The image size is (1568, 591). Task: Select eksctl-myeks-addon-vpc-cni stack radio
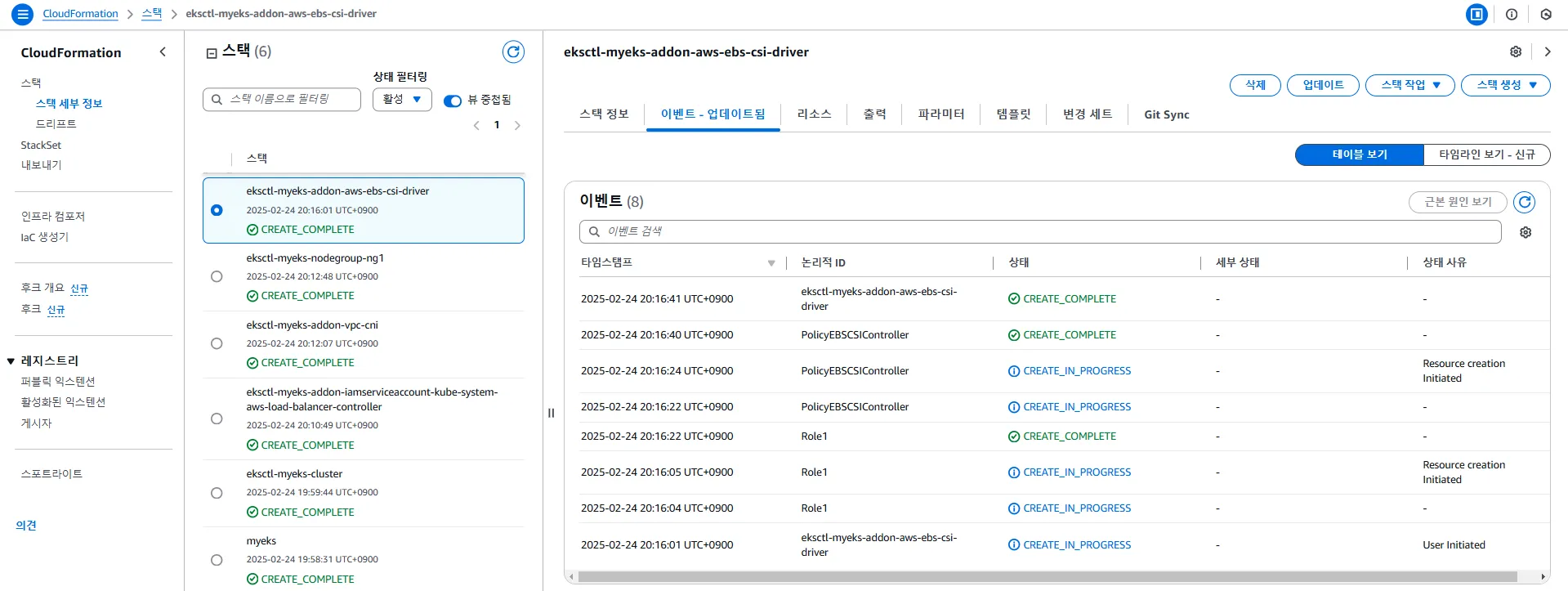tap(217, 343)
